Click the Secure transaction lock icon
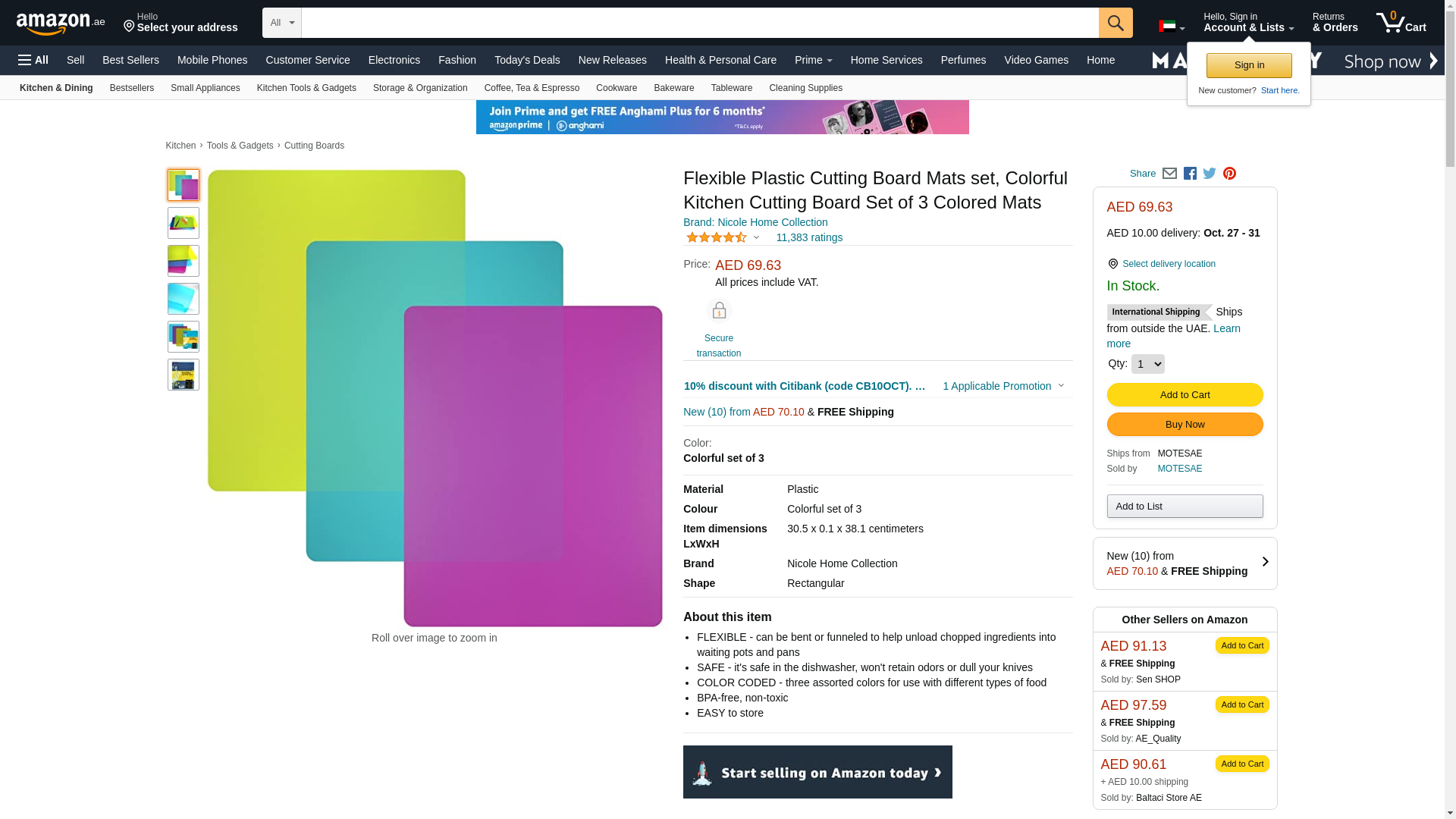Screen dimensions: 1456x819 [x=719, y=310]
